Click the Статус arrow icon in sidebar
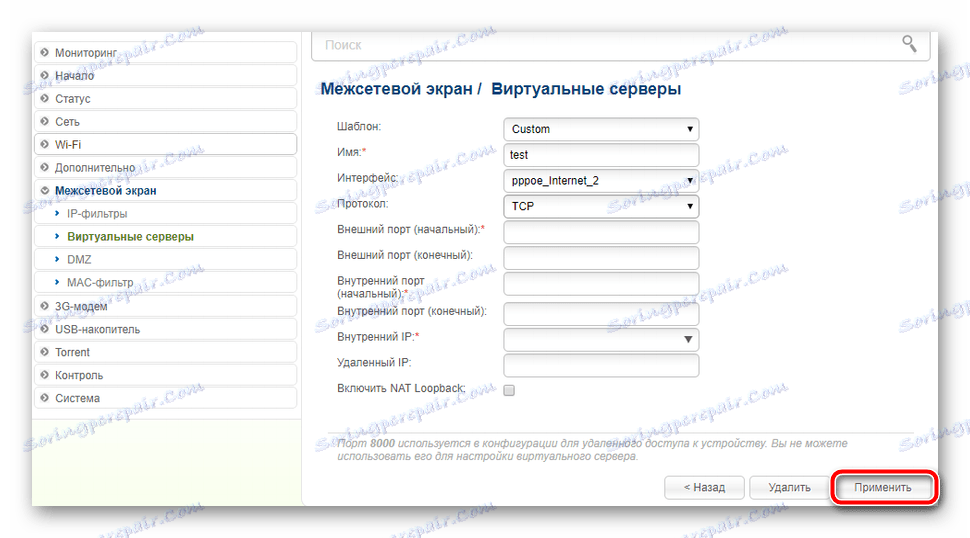The image size is (970, 538). pos(45,98)
